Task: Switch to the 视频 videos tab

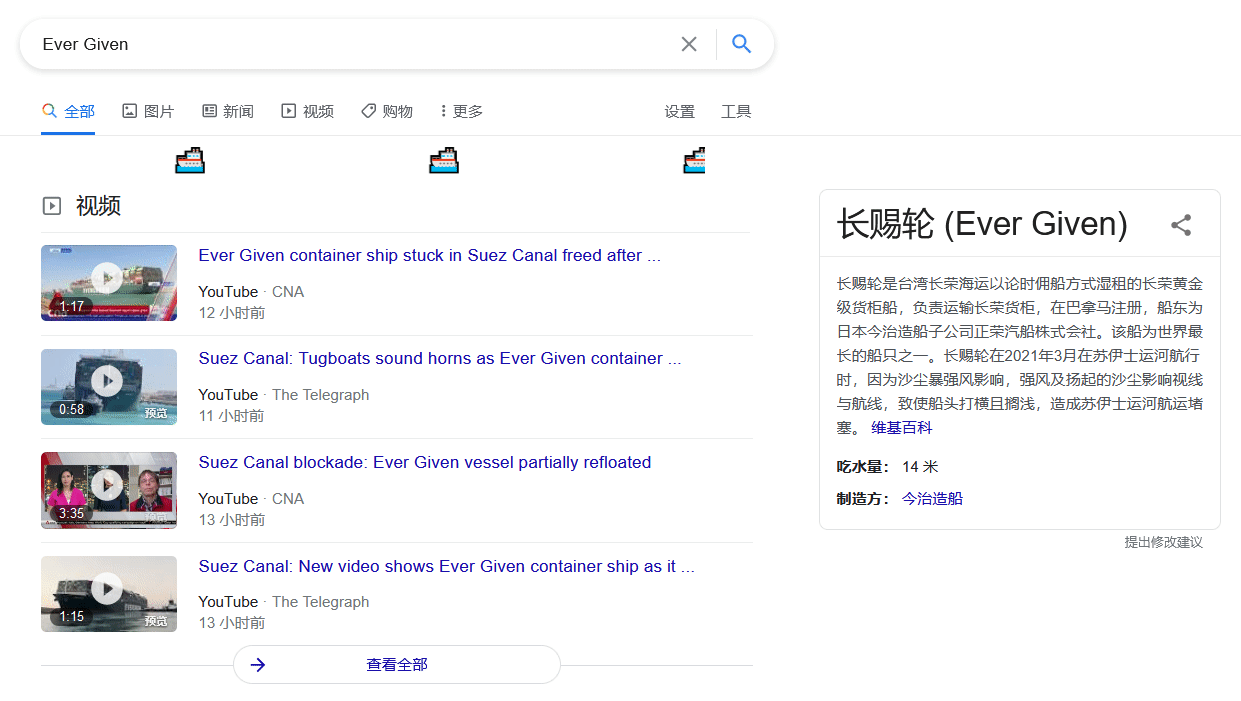Action: tap(307, 111)
